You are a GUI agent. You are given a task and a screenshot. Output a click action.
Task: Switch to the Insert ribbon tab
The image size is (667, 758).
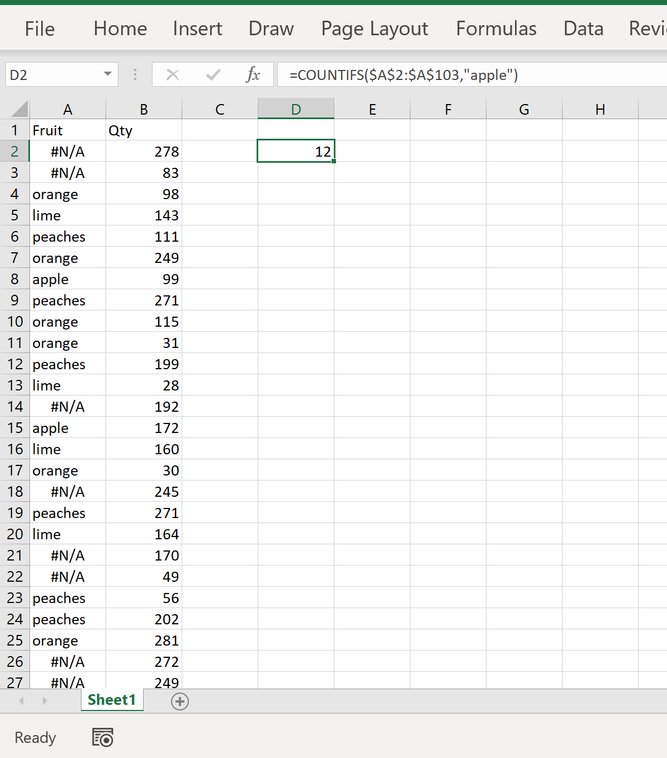tap(197, 29)
